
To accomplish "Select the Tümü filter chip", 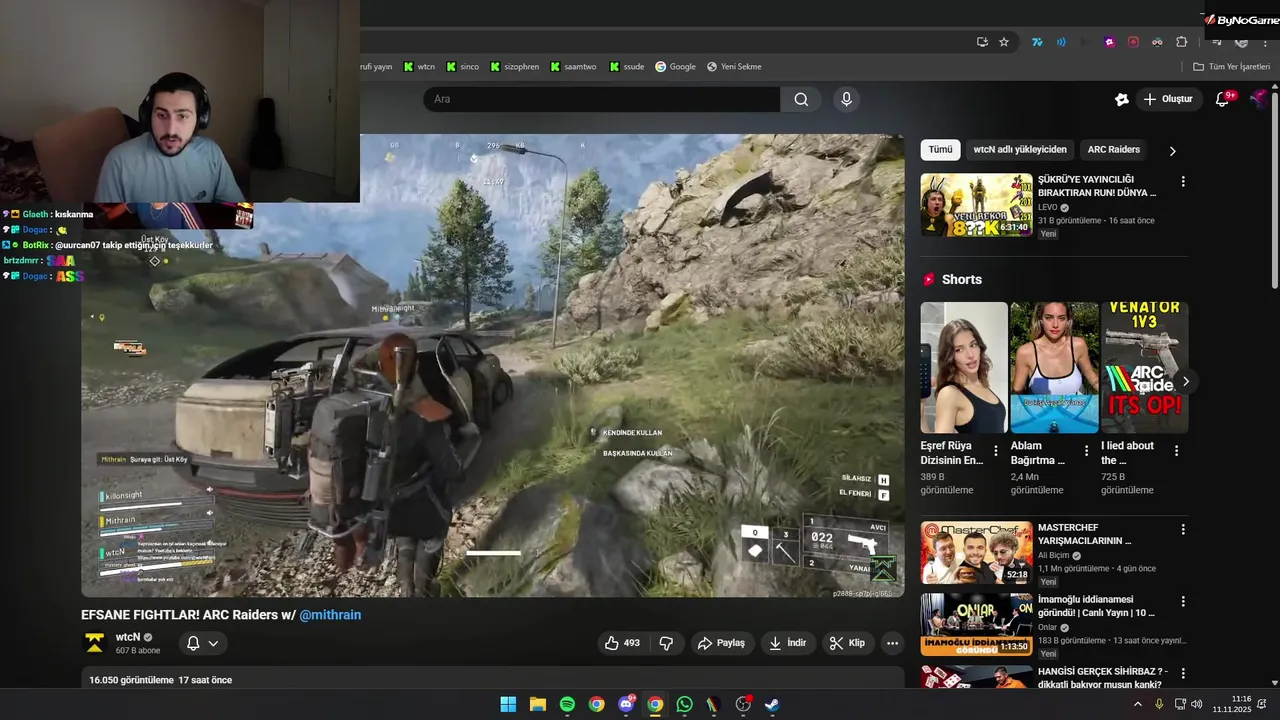I will (x=940, y=150).
